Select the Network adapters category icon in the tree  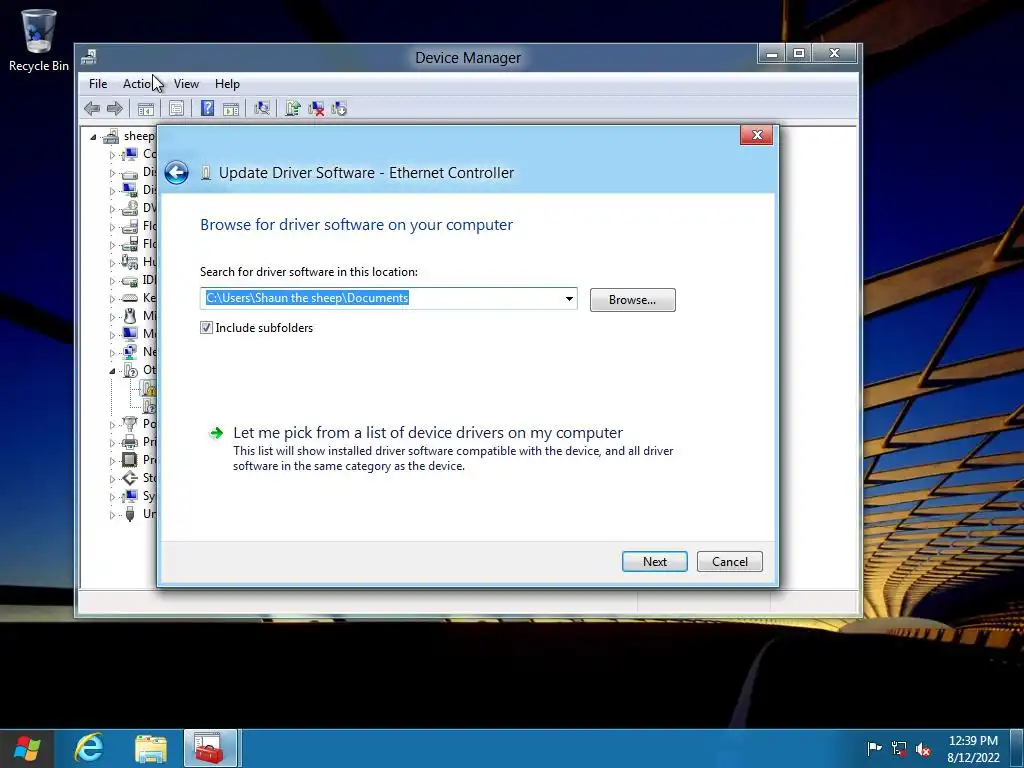pyautogui.click(x=130, y=351)
